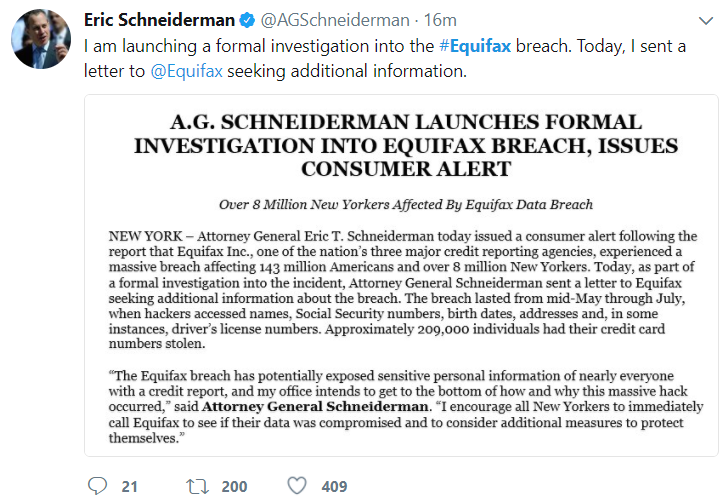The image size is (728, 504).
Task: Click the bold 'Attorney General Schneiderman' quote text
Action: [x=315, y=407]
